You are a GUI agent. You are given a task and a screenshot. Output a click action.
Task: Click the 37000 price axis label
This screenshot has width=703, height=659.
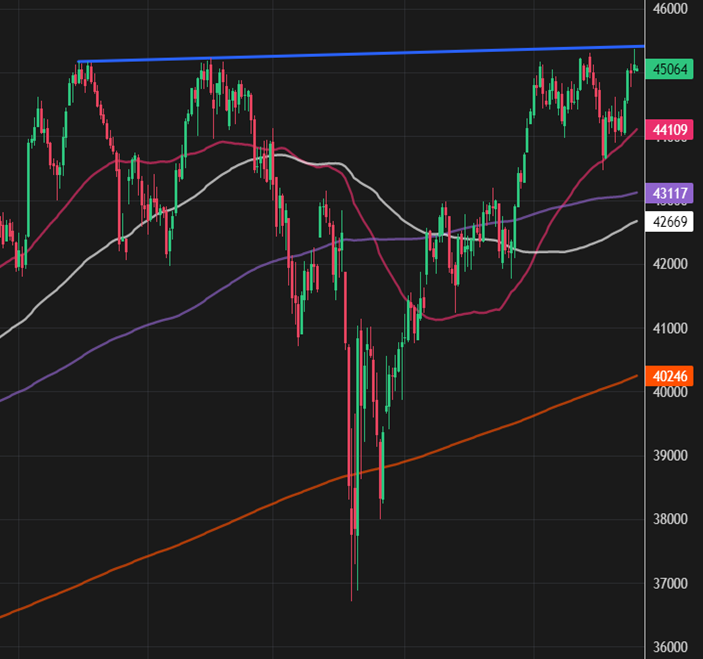pos(671,584)
